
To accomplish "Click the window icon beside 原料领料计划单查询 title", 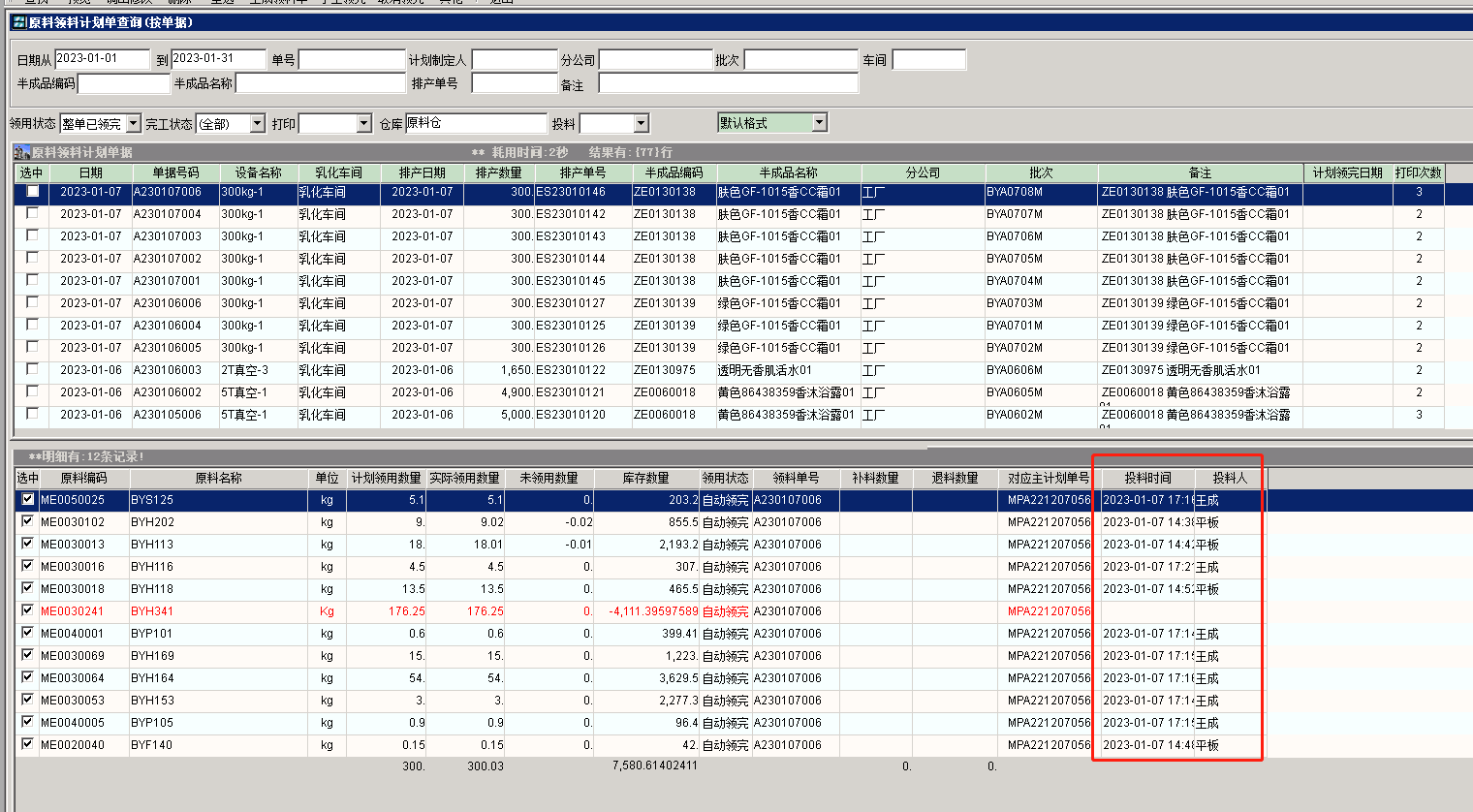I will [18, 22].
